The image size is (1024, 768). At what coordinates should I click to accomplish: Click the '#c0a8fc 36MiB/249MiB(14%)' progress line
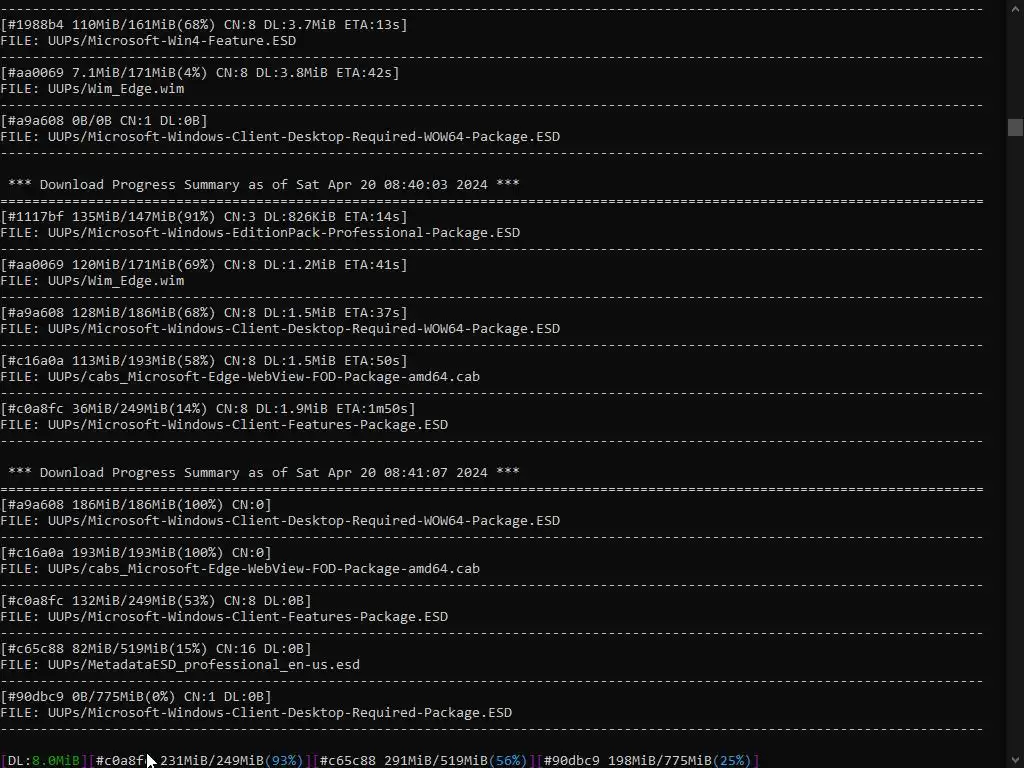pyautogui.click(x=208, y=409)
